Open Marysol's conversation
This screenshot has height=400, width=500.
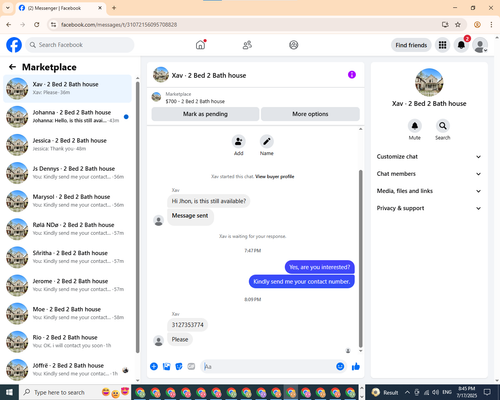(68, 201)
